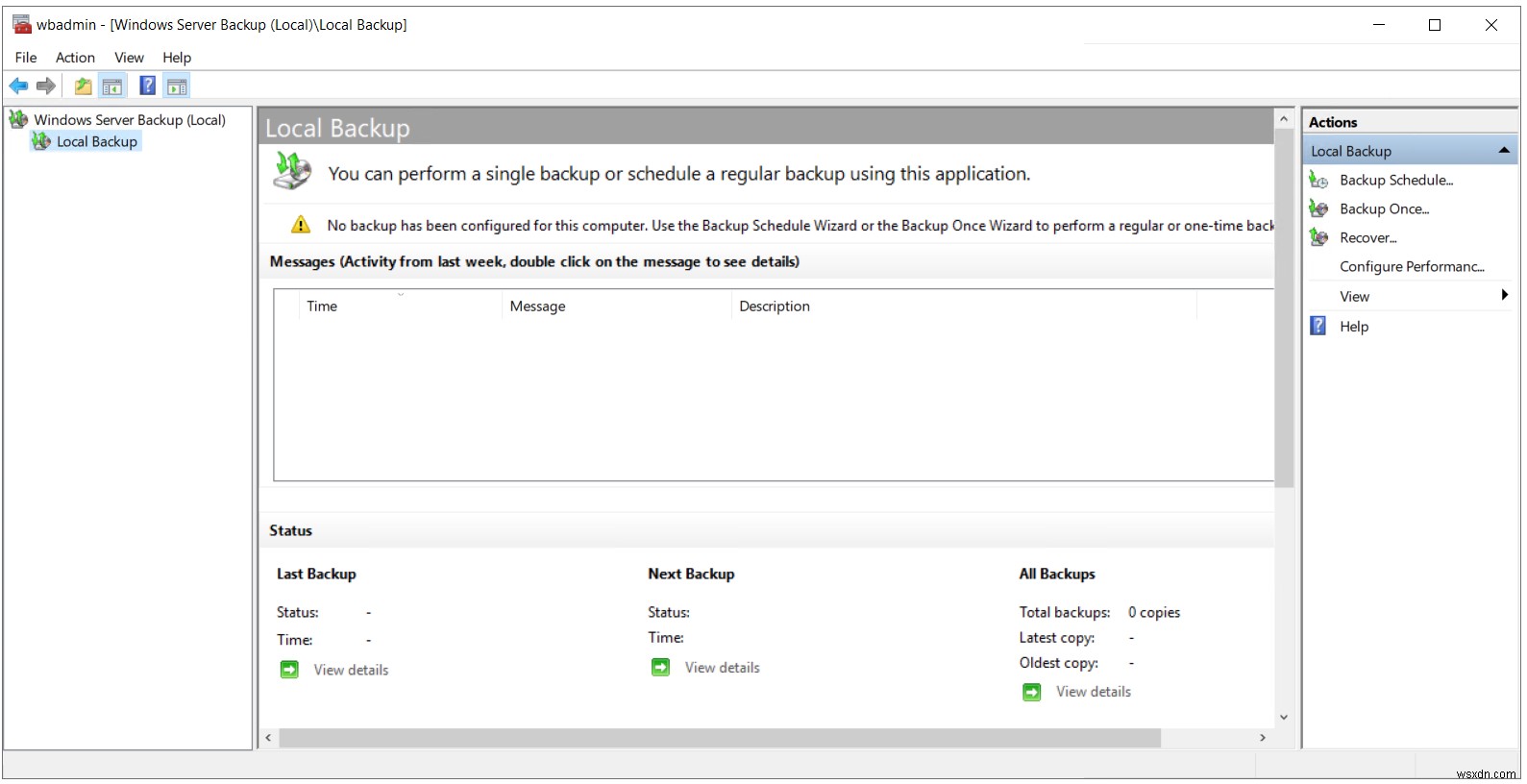Open Configure Performance settings
This screenshot has height=784, width=1527.
1412,266
